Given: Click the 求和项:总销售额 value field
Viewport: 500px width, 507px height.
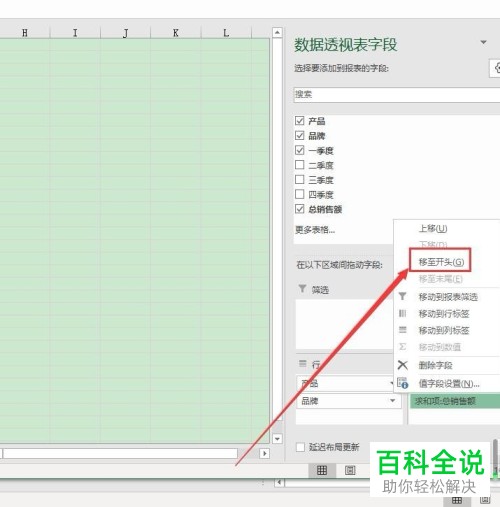Looking at the screenshot, I should pos(455,401).
